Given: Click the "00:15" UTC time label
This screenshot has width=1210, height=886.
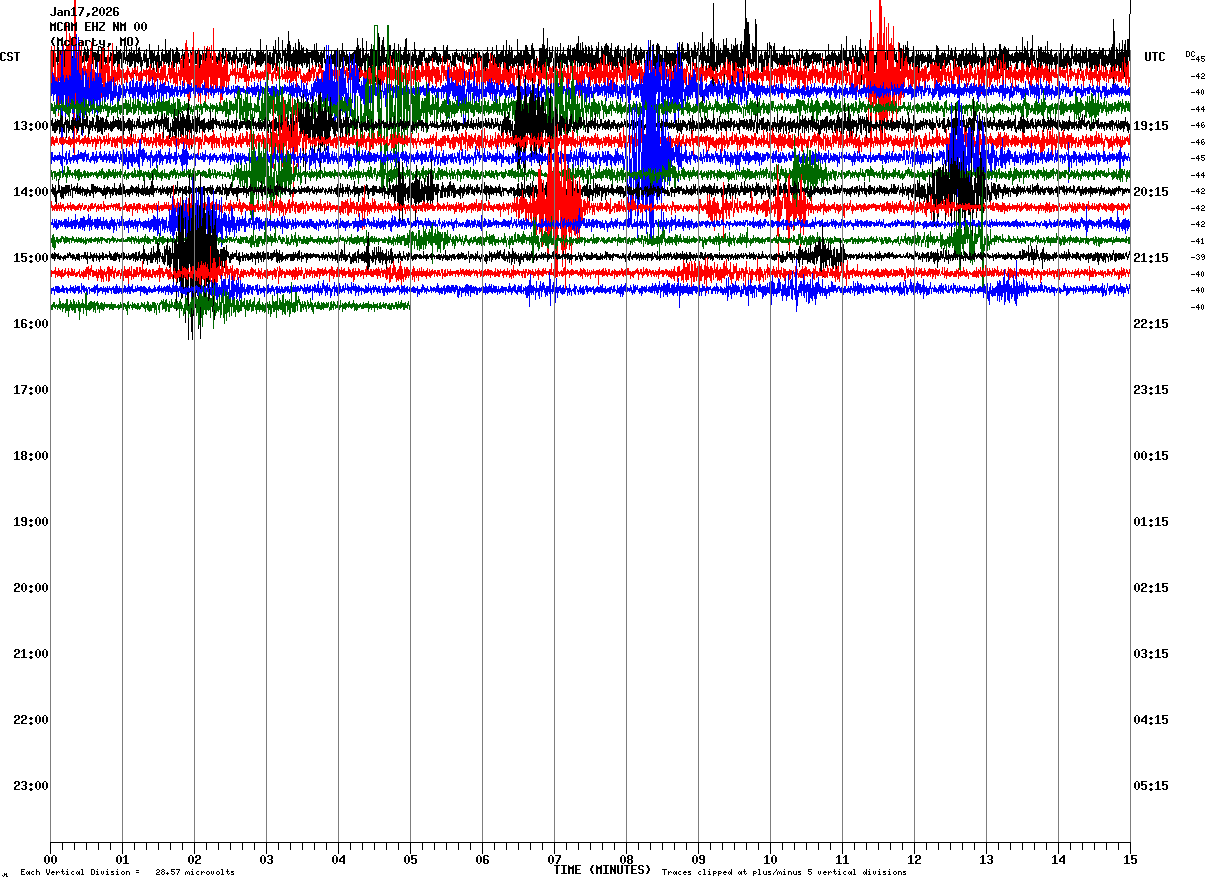Looking at the screenshot, I should point(1151,456).
